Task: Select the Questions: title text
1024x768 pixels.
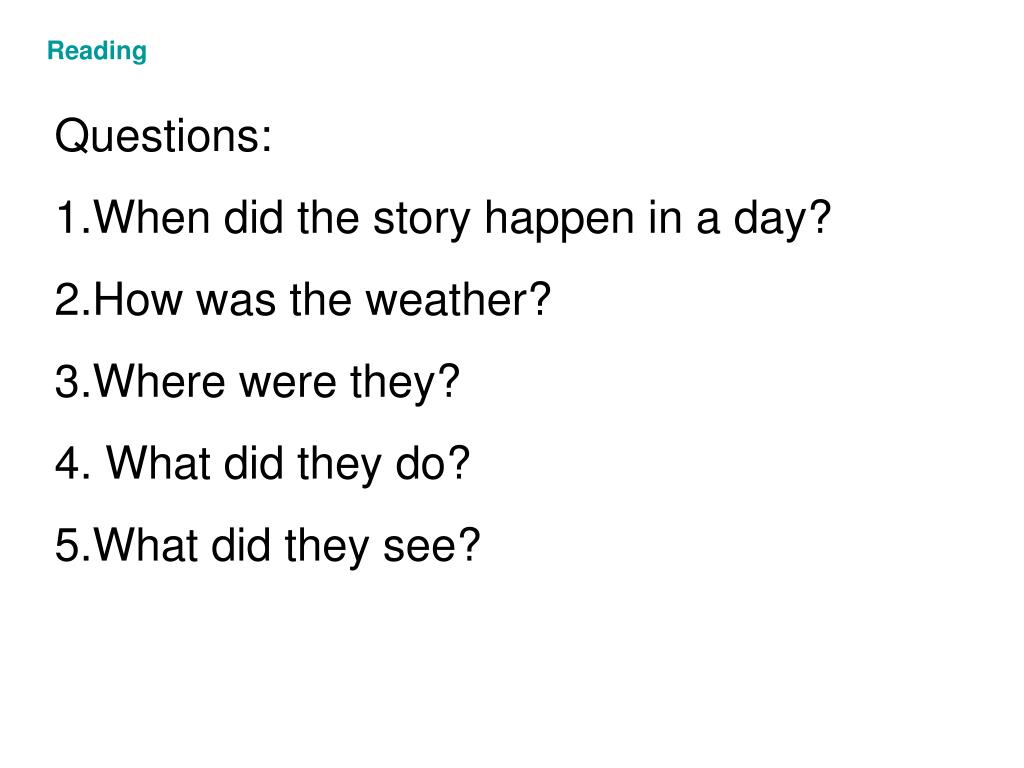Action: pyautogui.click(x=163, y=136)
